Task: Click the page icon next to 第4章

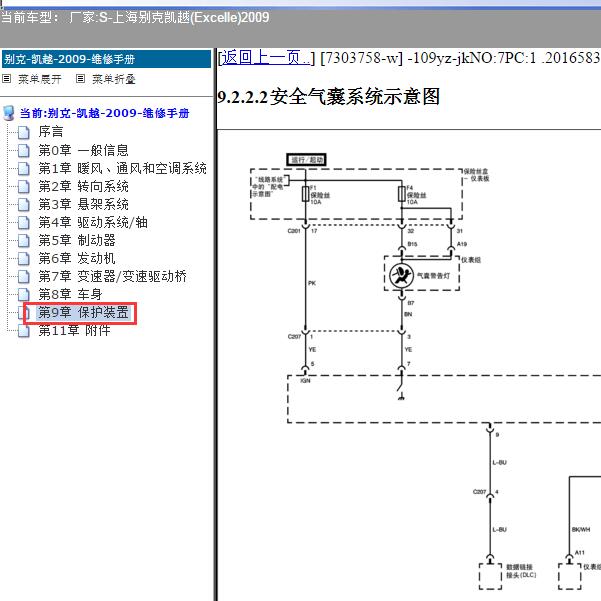Action: (x=24, y=223)
